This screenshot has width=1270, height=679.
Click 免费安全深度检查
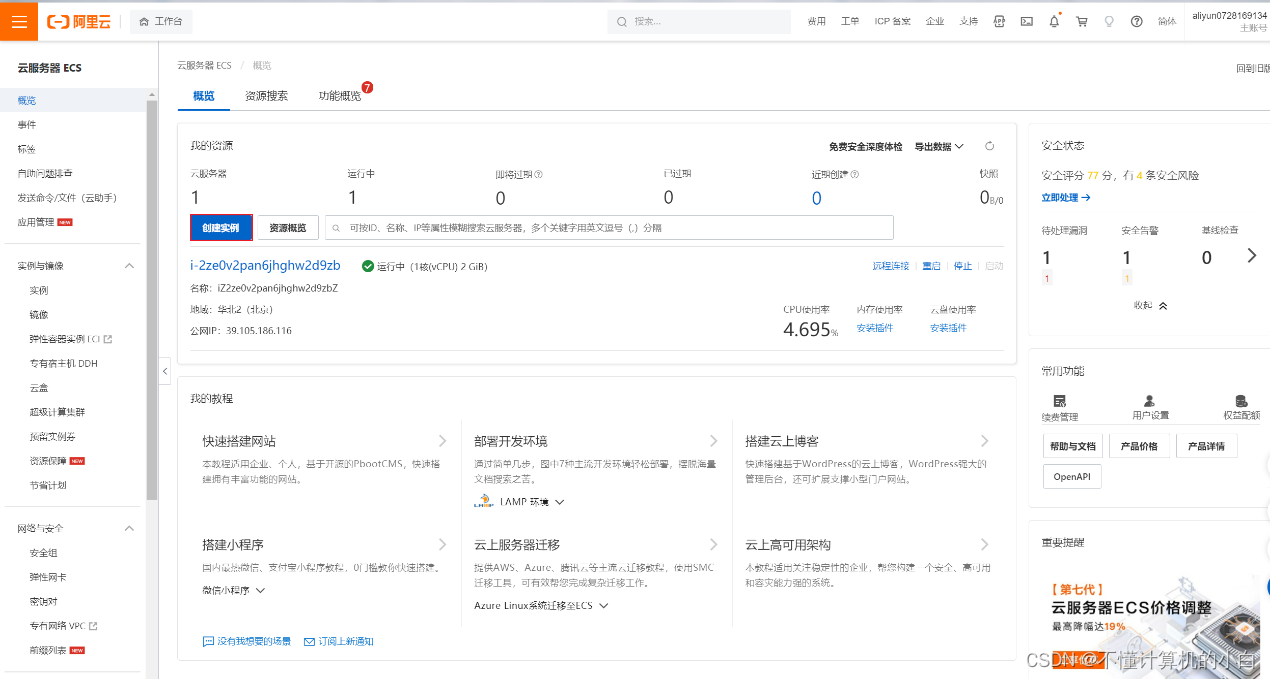tap(865, 146)
